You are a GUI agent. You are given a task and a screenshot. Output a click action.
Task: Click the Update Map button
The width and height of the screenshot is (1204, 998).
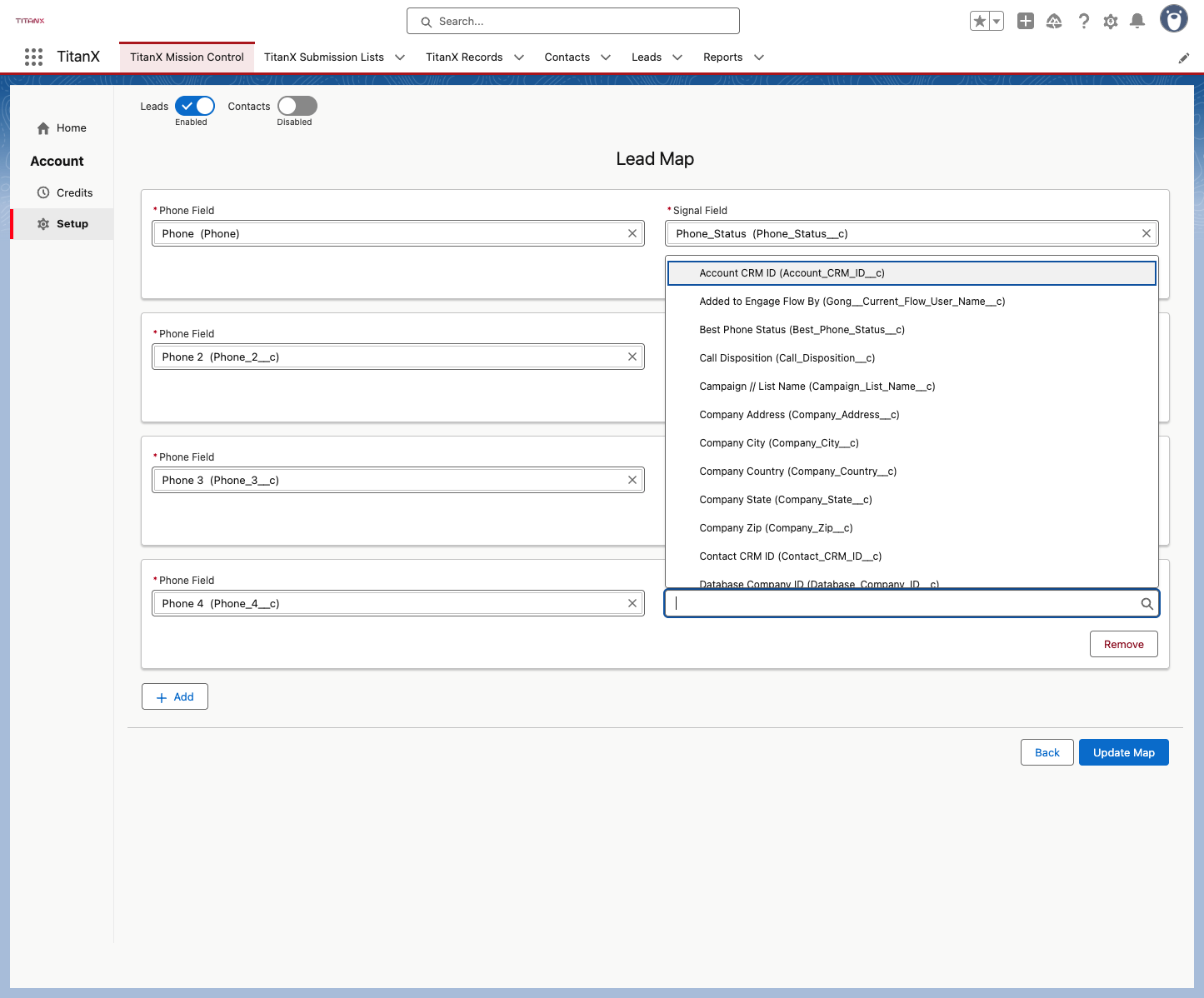coord(1124,752)
